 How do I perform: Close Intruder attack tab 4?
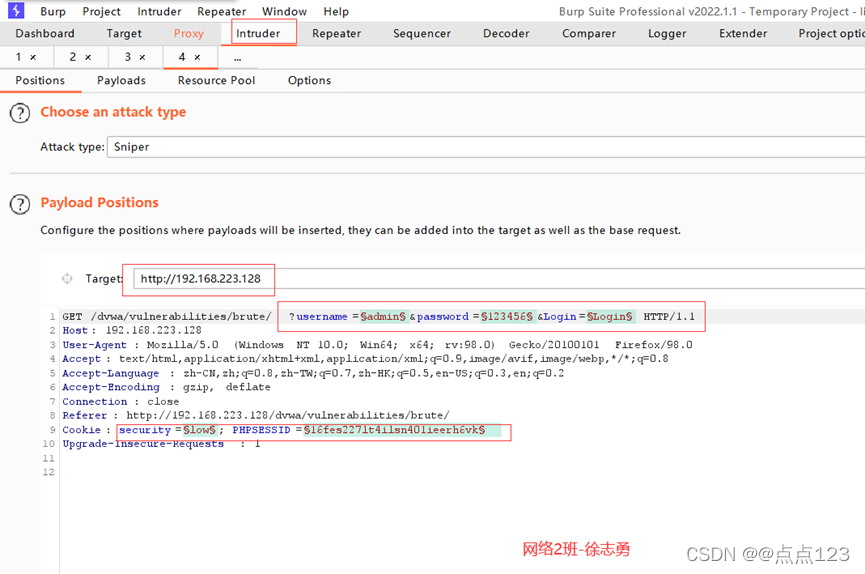[x=197, y=58]
